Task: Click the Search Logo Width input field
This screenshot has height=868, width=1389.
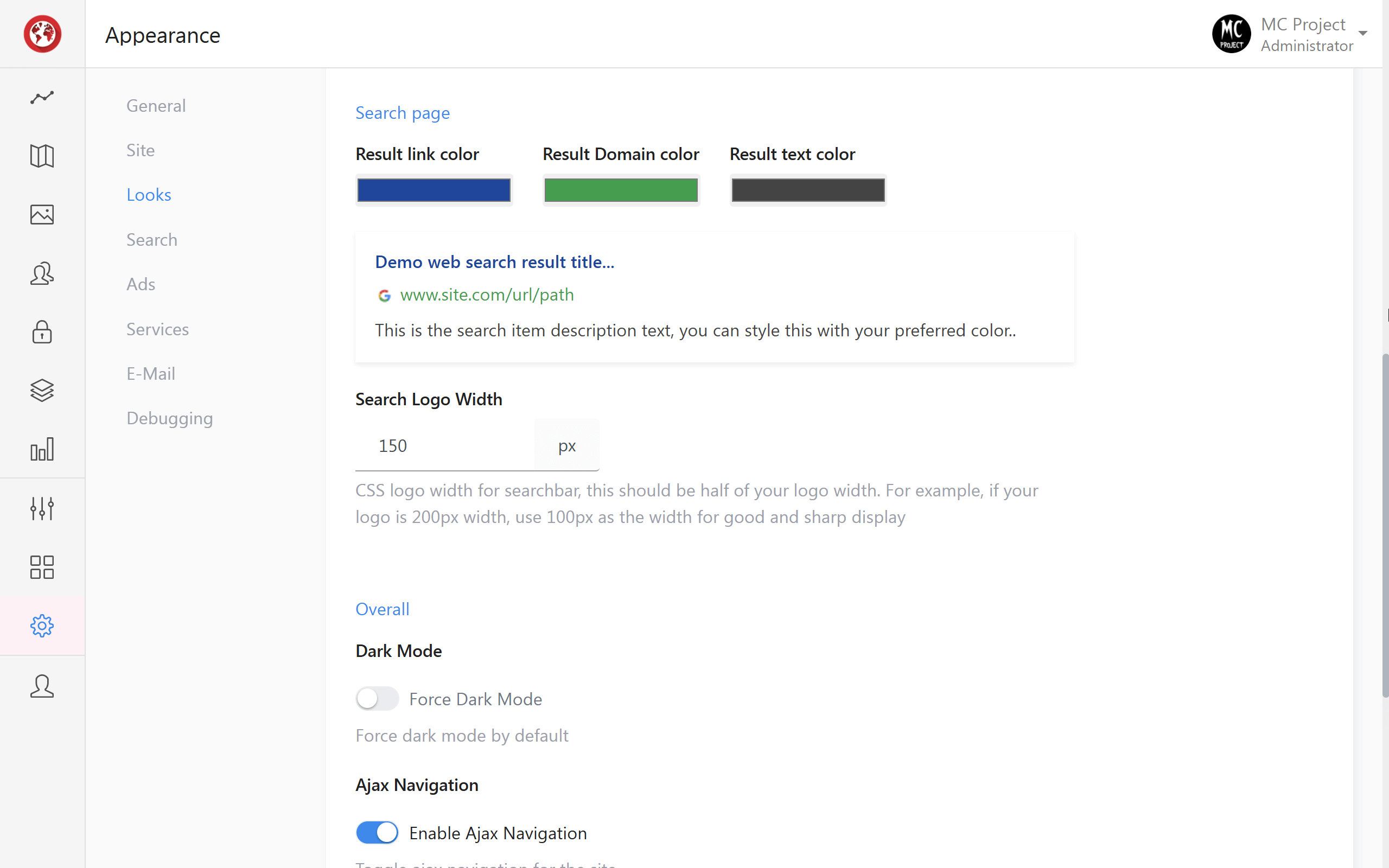Action: (445, 445)
